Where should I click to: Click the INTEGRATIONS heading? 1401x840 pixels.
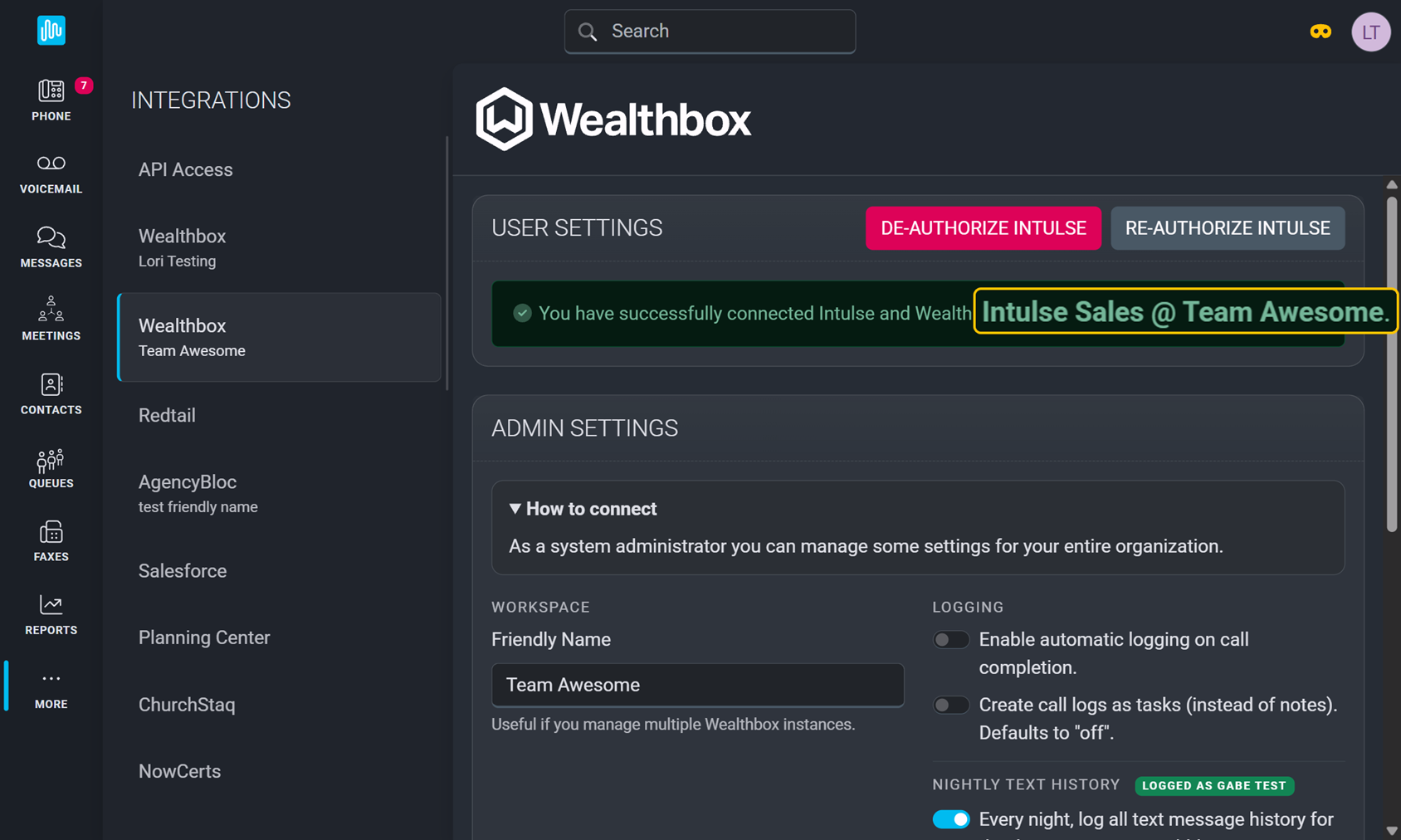[211, 100]
